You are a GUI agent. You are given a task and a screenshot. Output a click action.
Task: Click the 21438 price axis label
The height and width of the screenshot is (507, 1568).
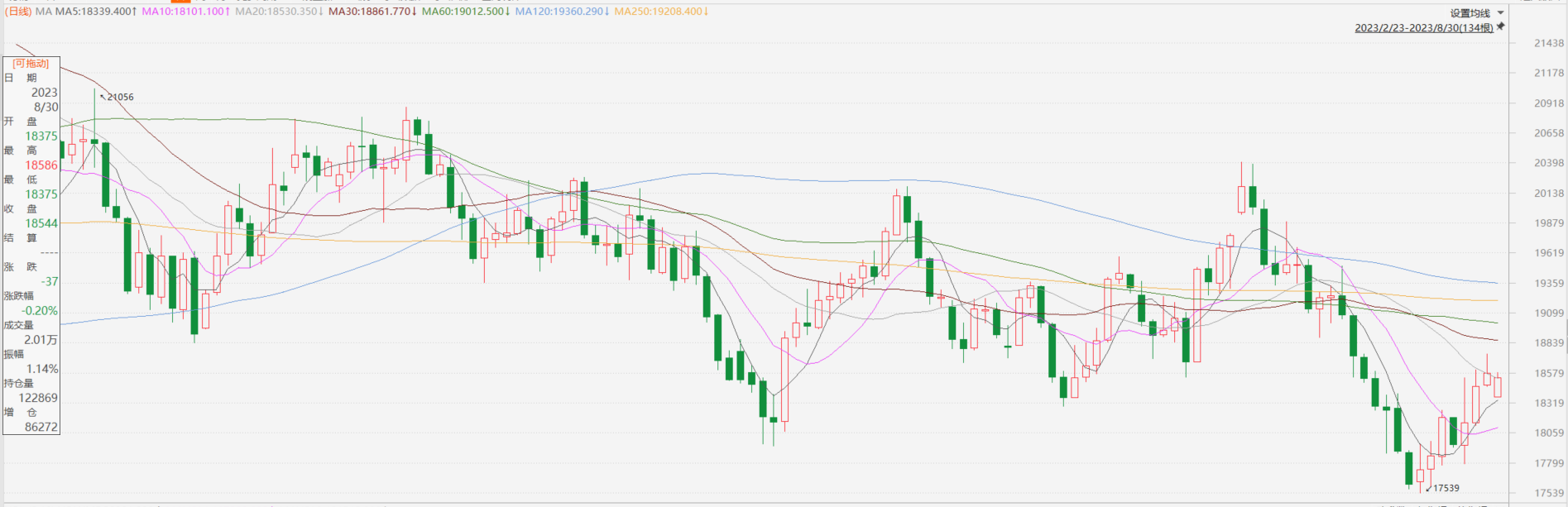tap(1549, 43)
